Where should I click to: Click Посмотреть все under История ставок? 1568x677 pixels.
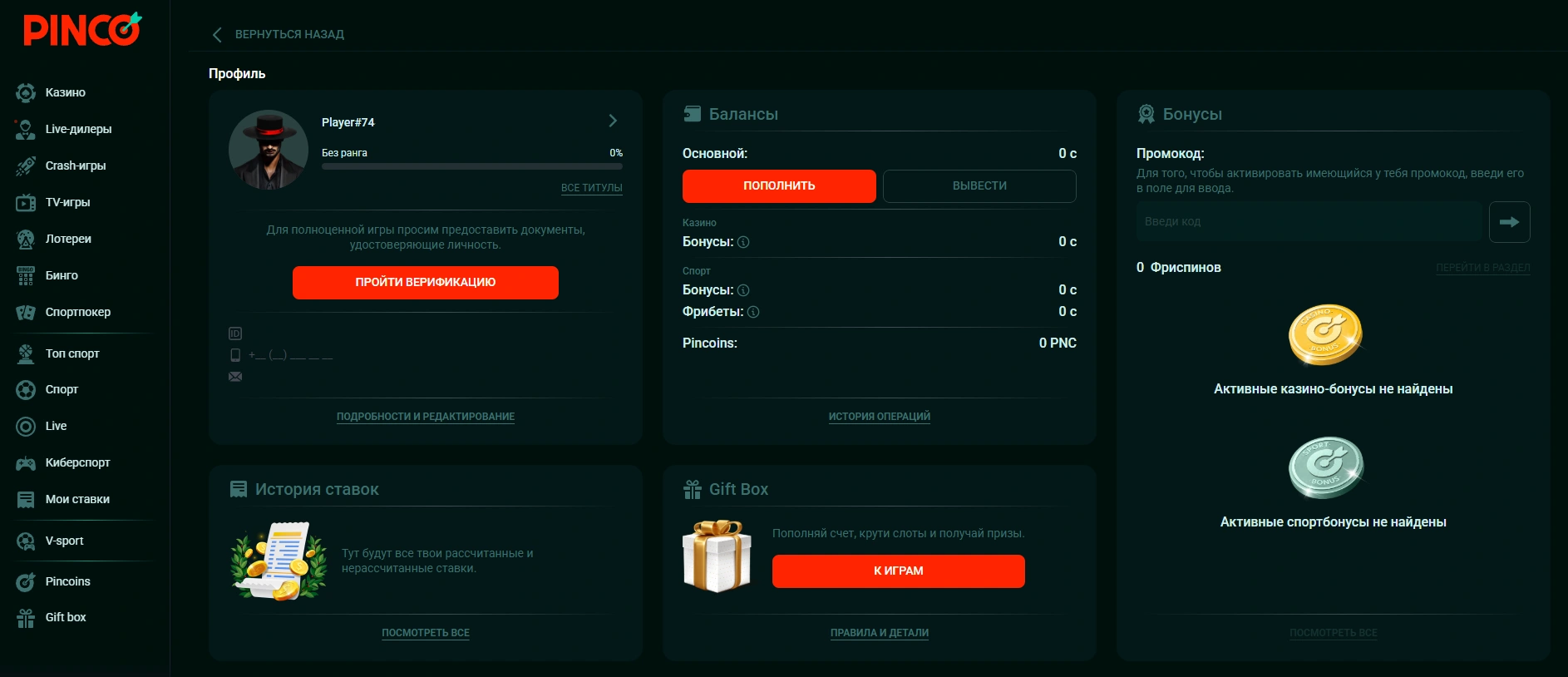coord(426,633)
